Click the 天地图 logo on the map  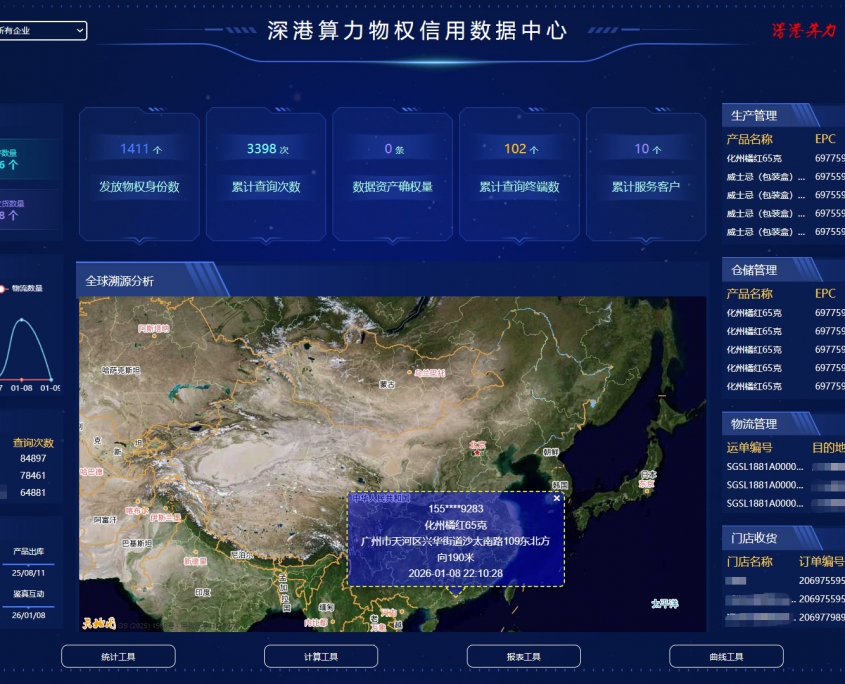(x=99, y=623)
